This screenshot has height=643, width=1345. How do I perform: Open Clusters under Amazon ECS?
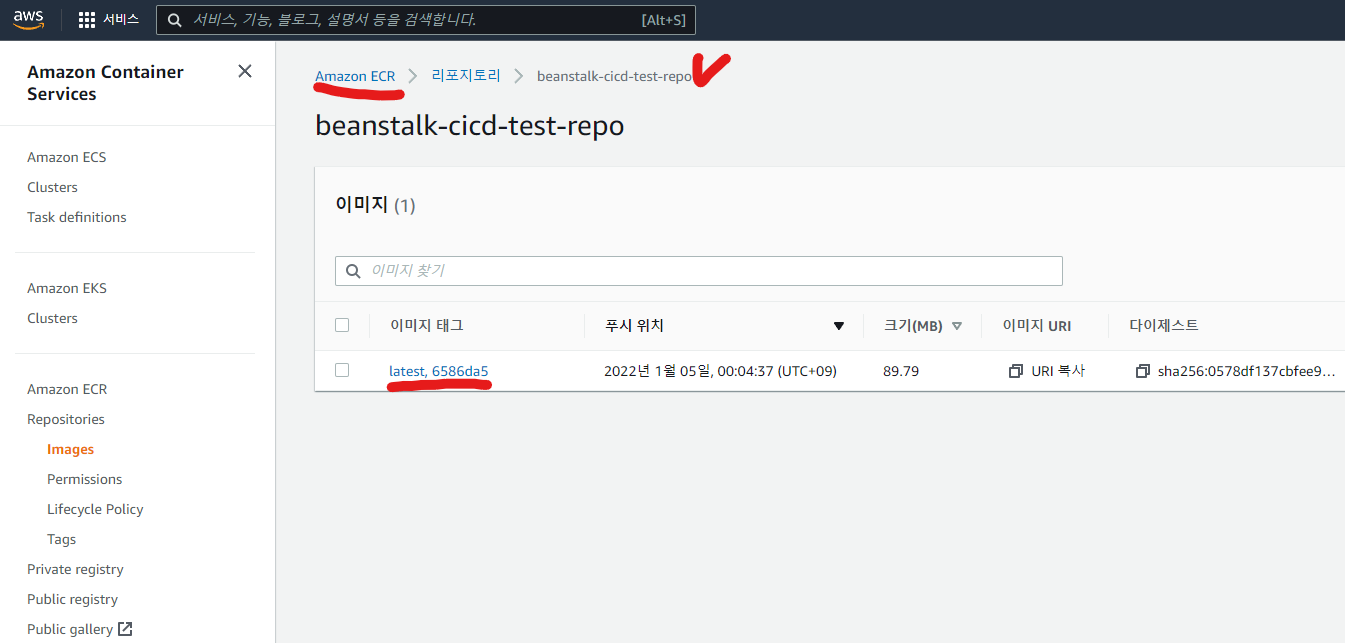tap(52, 187)
